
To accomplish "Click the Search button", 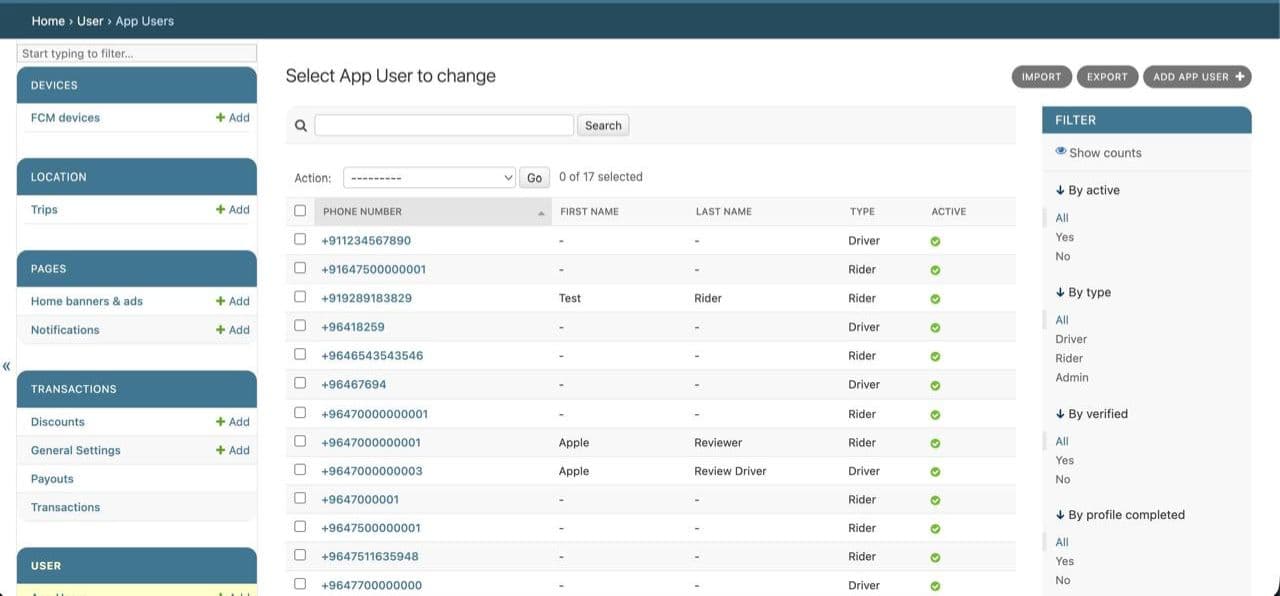I will [x=603, y=126].
